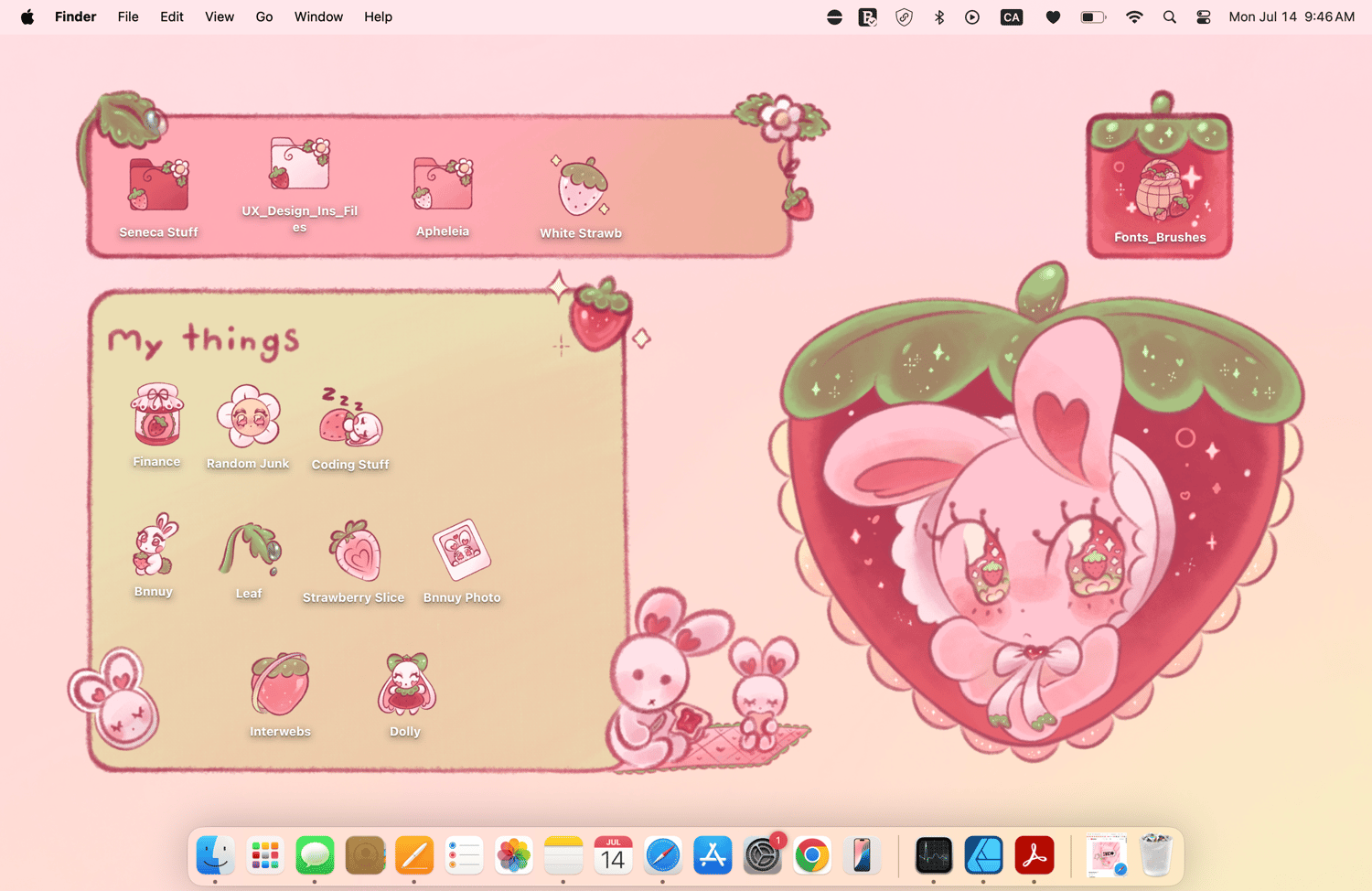Open the Fonts_Brushes folder
Screen dimensions: 1372x891
click(1158, 178)
